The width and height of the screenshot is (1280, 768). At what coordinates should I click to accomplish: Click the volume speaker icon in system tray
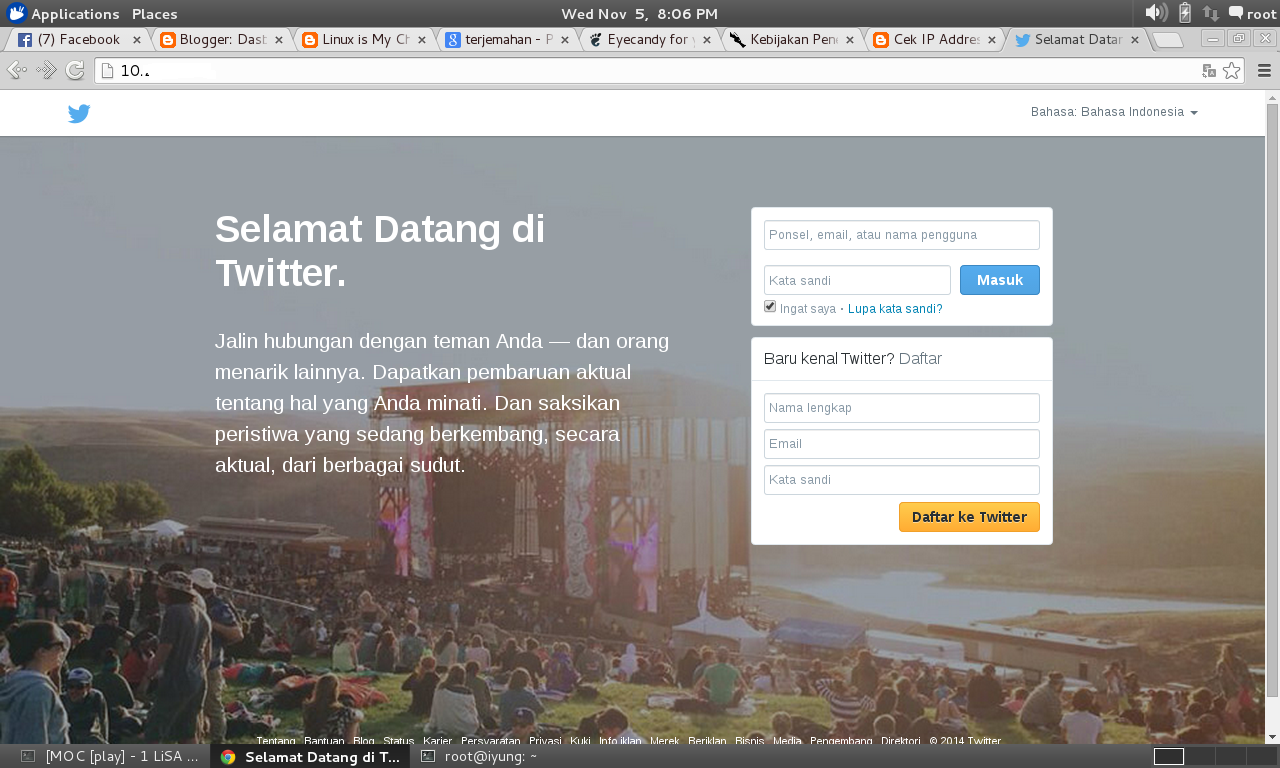click(1154, 13)
